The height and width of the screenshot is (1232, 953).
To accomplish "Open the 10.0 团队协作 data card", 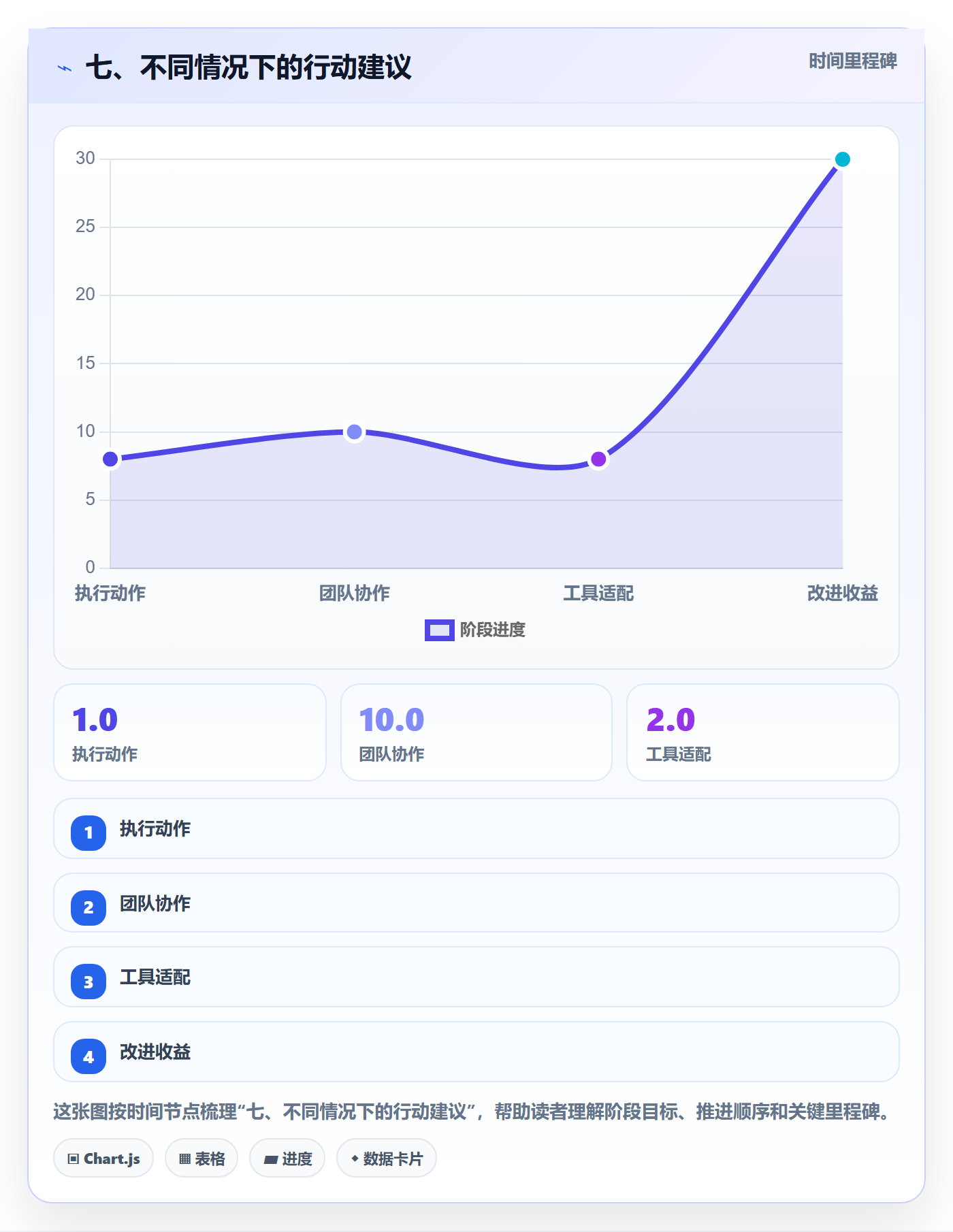I will pyautogui.click(x=476, y=732).
